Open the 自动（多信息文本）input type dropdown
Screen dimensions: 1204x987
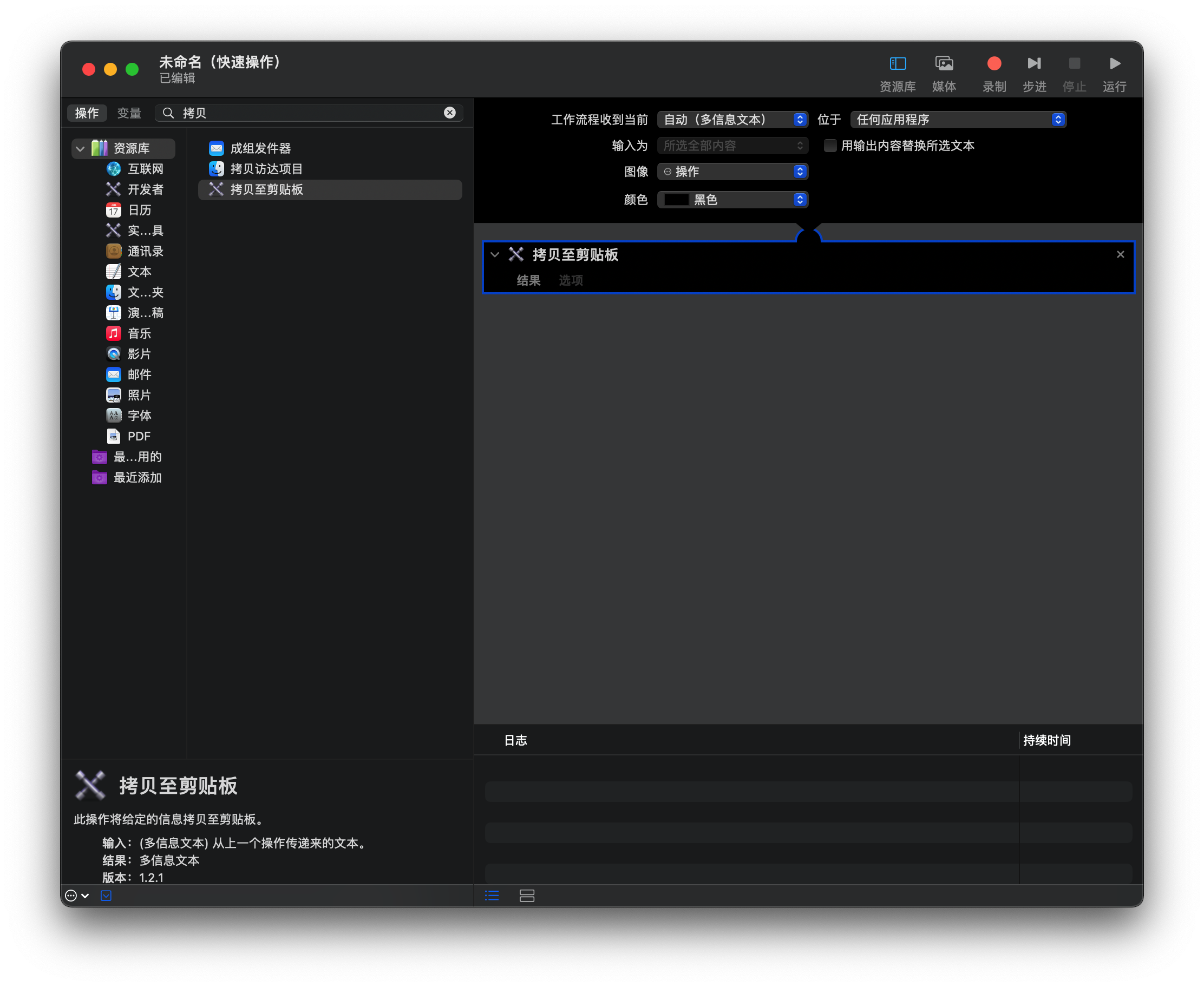(x=732, y=120)
